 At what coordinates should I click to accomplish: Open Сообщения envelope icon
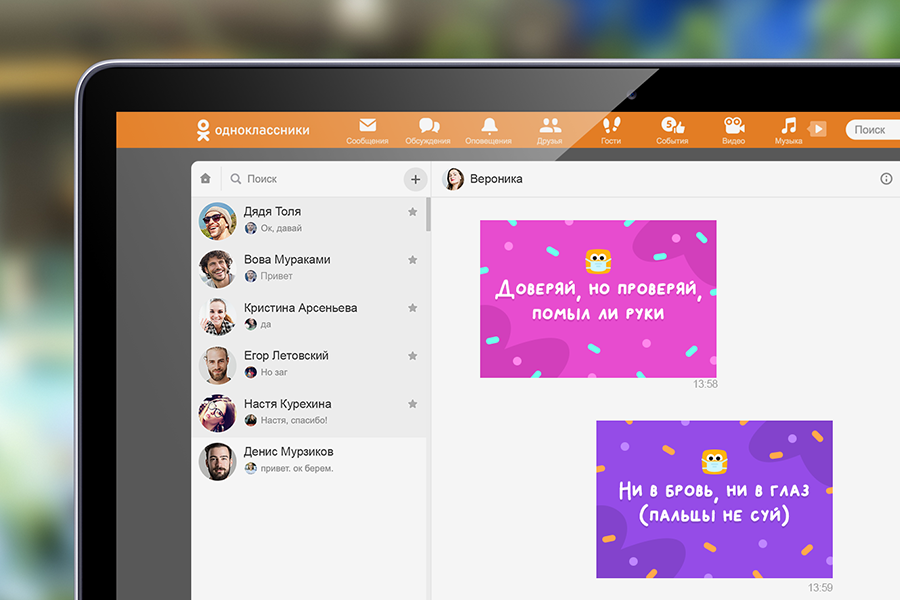coord(367,125)
